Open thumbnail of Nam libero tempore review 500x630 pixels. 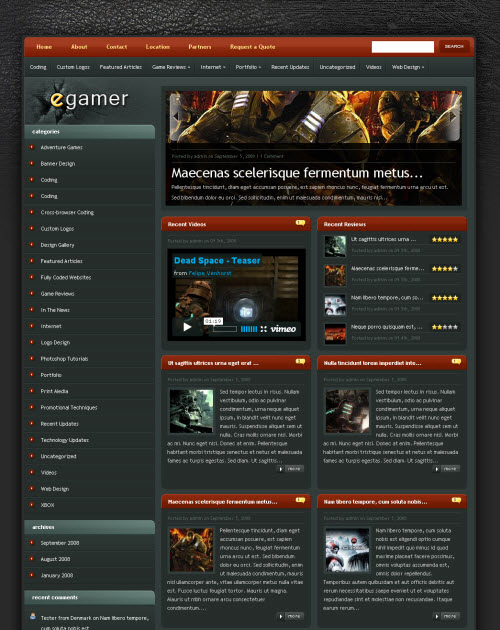335,305
